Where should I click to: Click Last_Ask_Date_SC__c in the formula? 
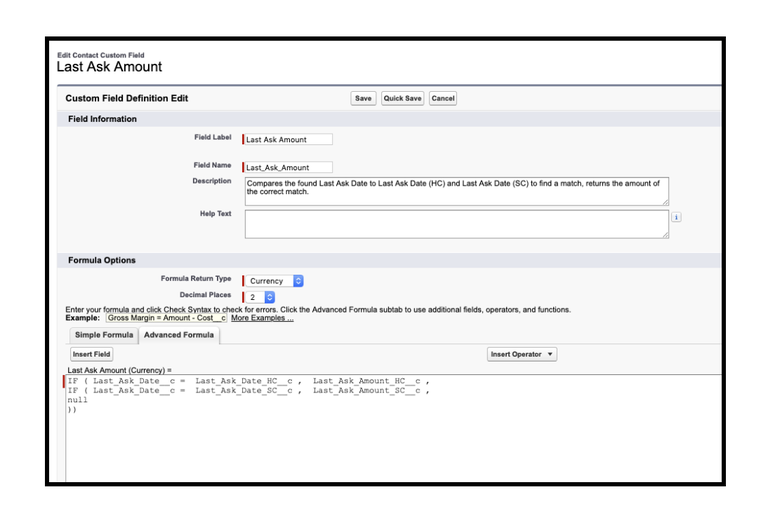[244, 391]
